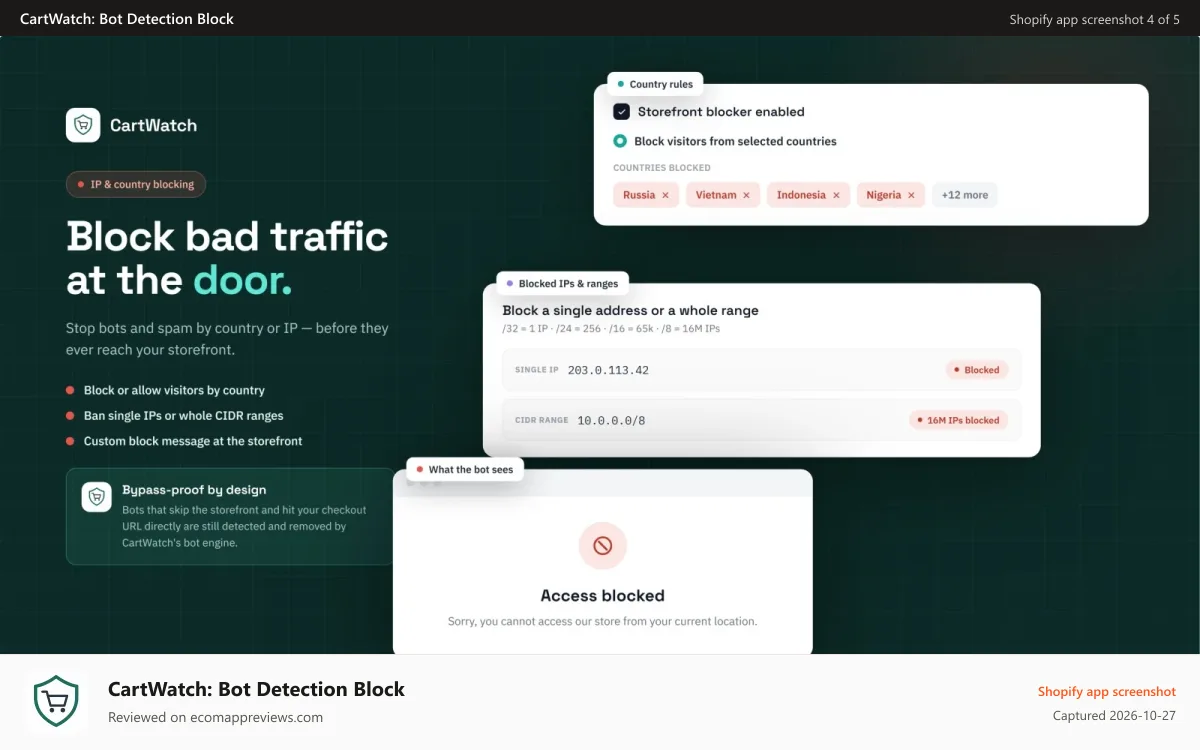Expand the +12 more countries chip
Screen dimensions: 1200x750
[965, 195]
